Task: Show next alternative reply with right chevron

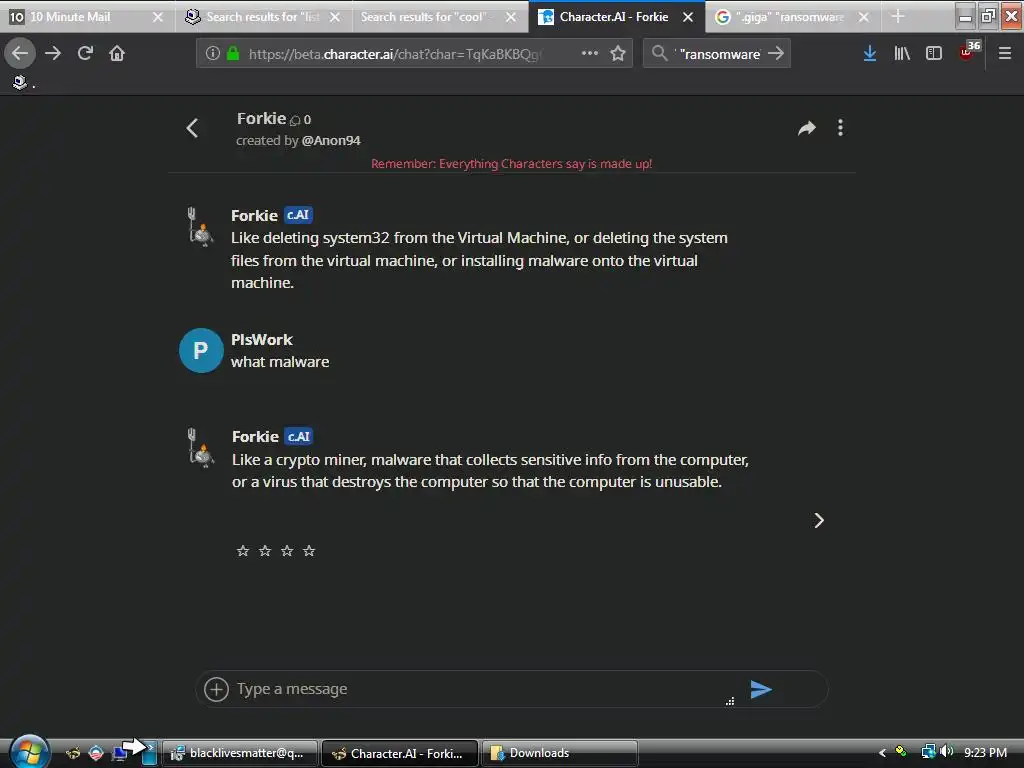Action: coord(819,520)
